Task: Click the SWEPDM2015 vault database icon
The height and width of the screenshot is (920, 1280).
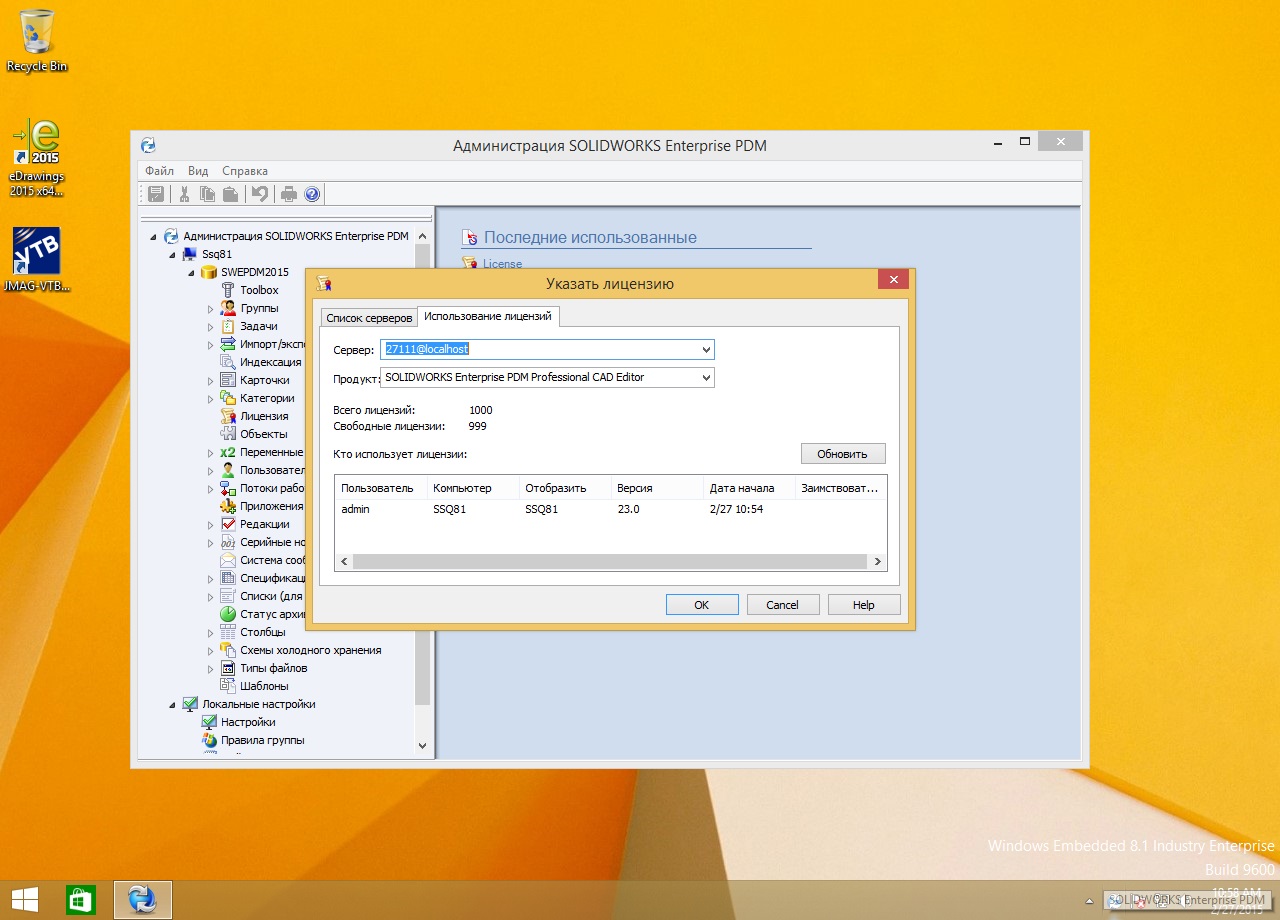Action: (209, 272)
